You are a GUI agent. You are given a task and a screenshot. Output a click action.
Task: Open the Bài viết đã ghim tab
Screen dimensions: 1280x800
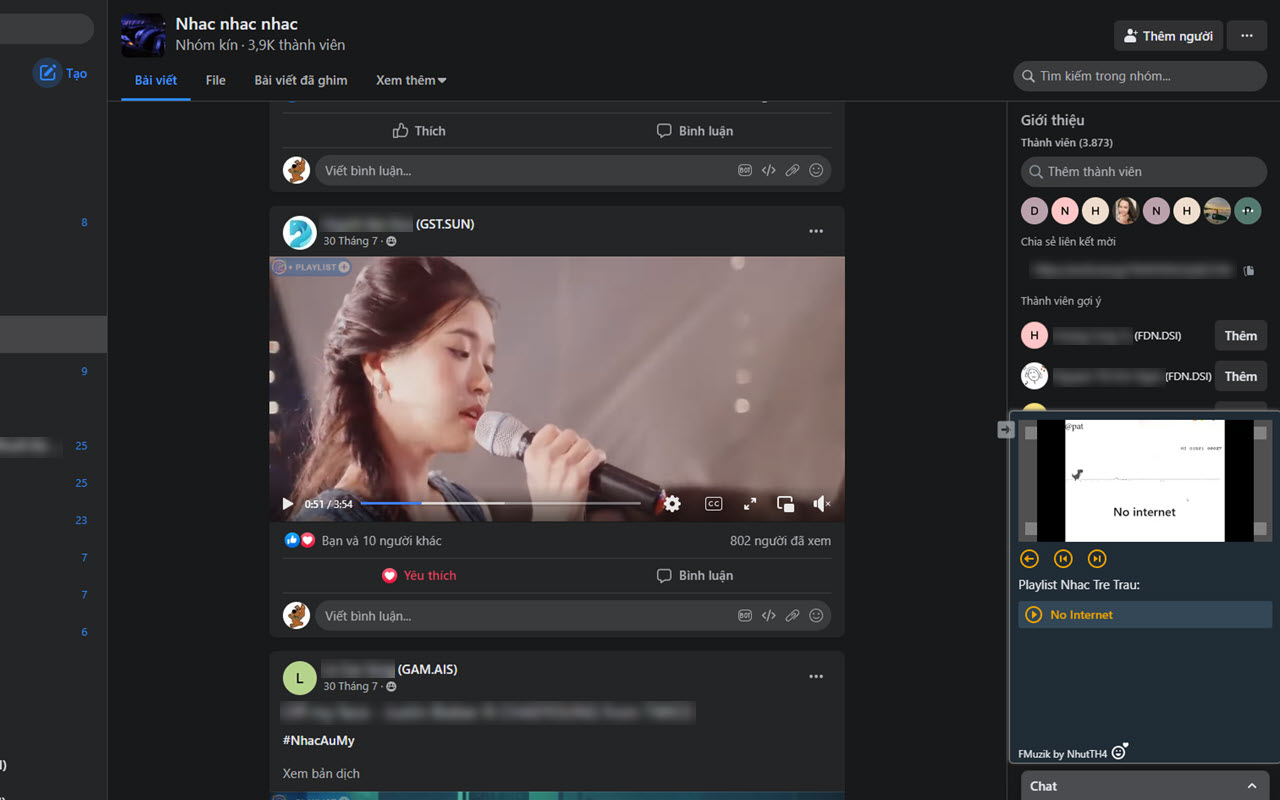click(301, 80)
